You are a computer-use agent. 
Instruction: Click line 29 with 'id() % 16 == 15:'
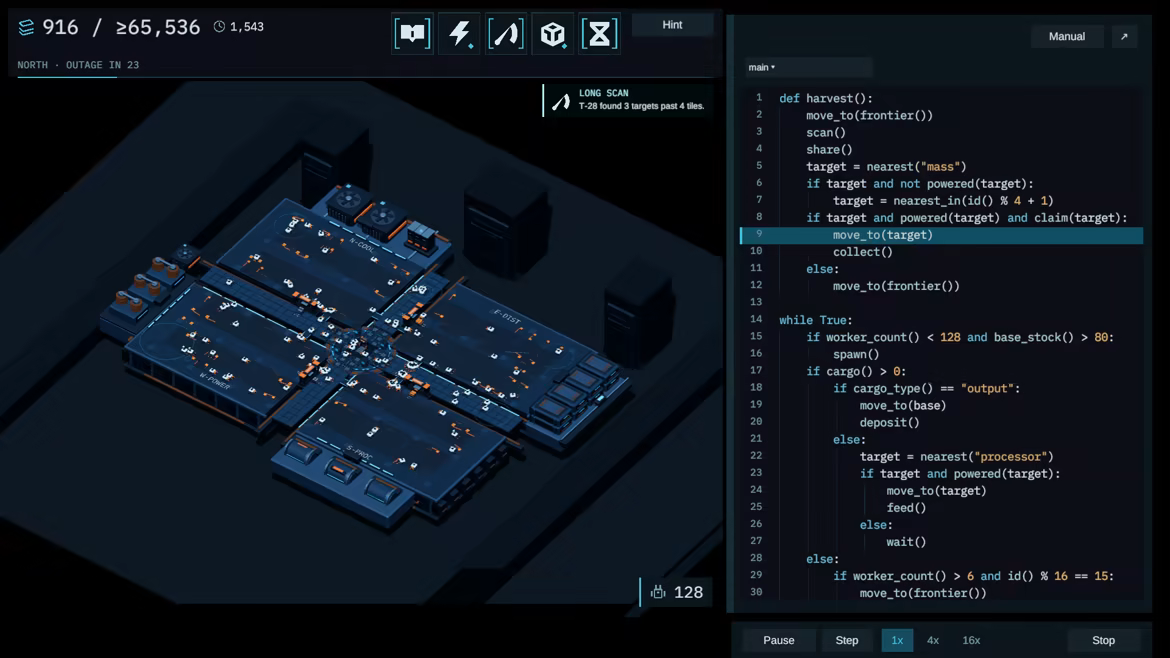(x=973, y=576)
